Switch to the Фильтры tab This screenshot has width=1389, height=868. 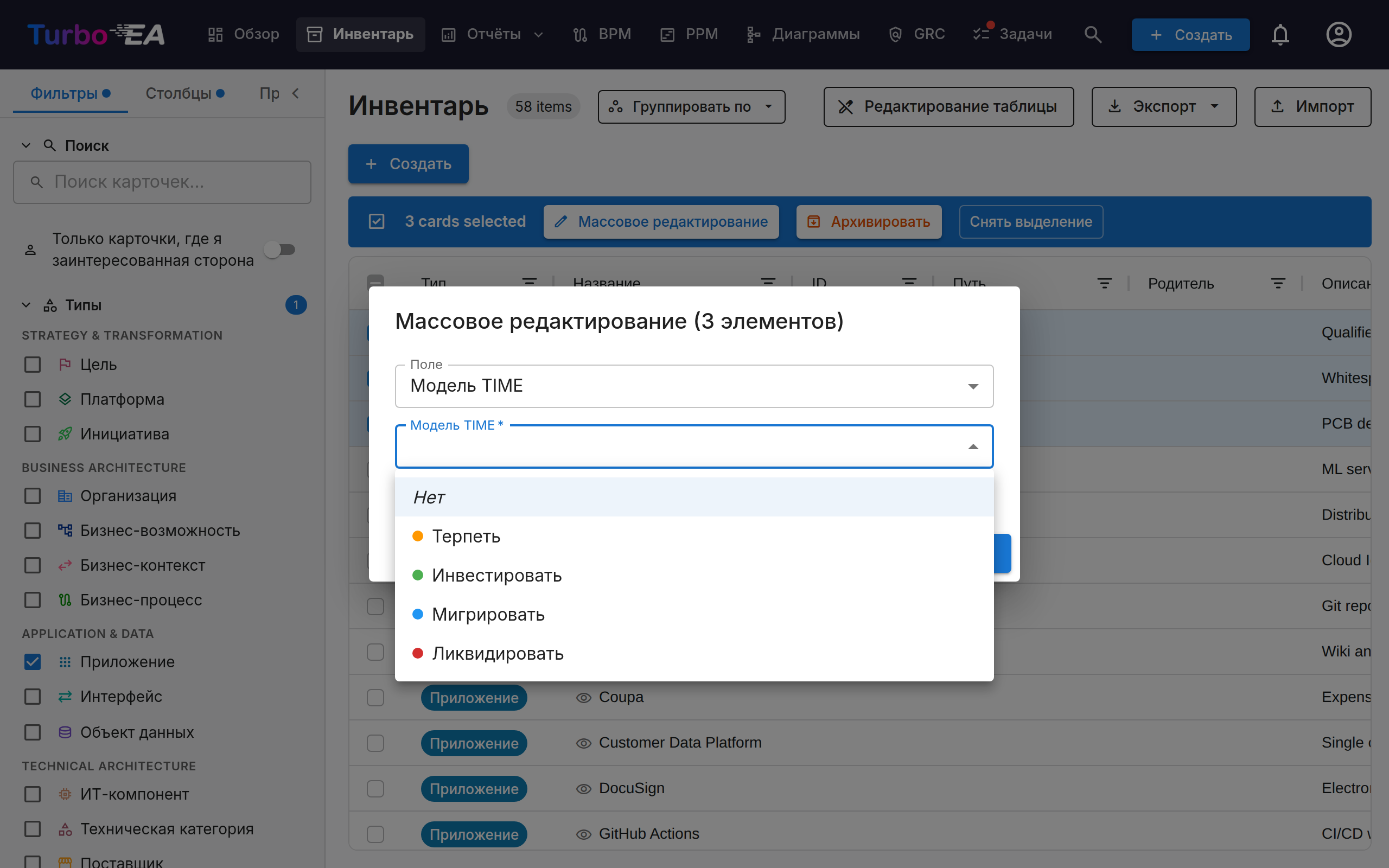pos(70,93)
